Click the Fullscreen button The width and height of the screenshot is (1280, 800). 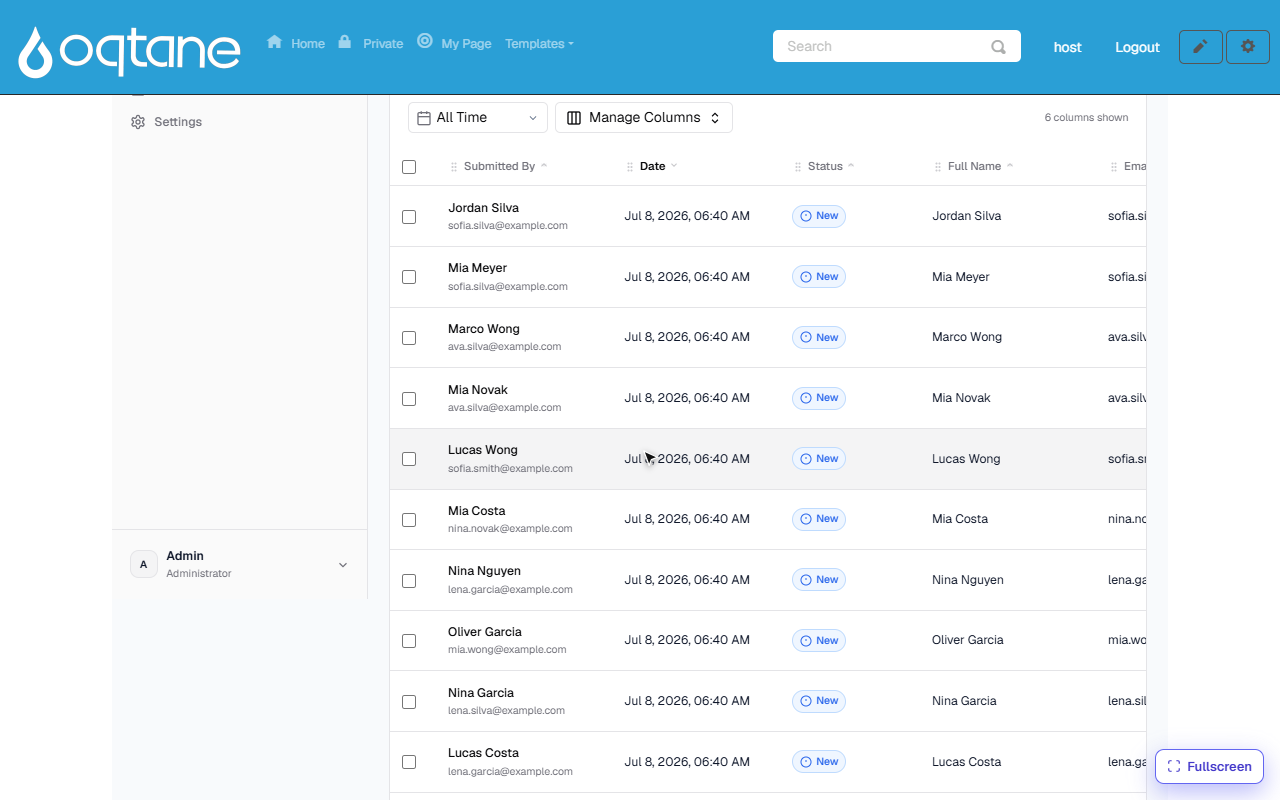click(x=1210, y=767)
